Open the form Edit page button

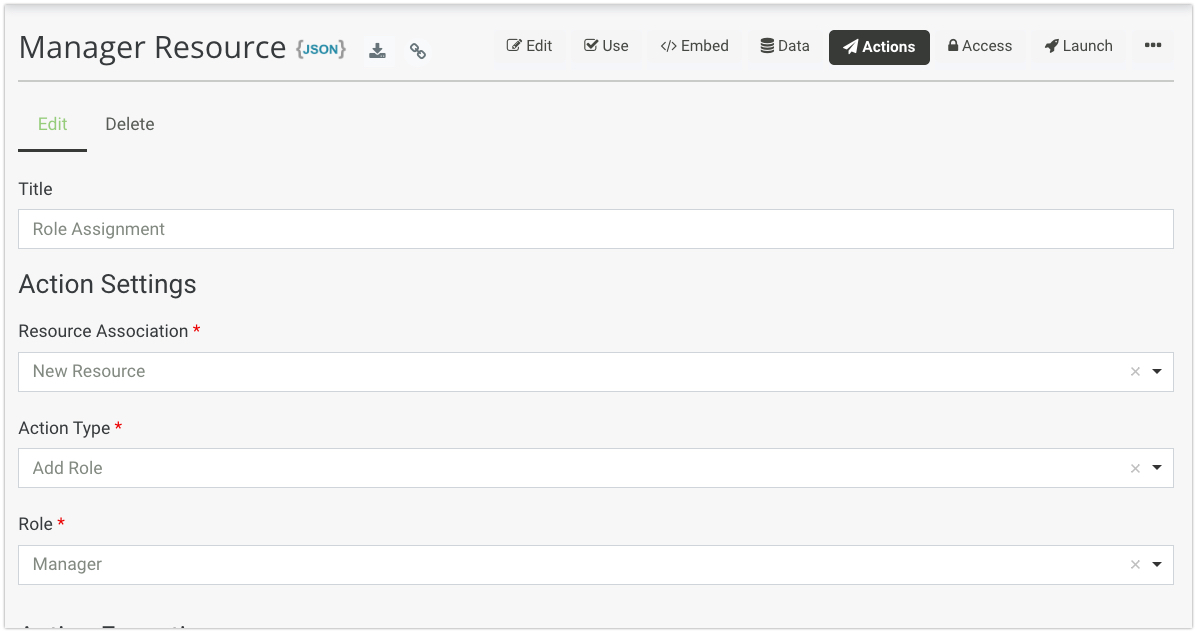[529, 46]
